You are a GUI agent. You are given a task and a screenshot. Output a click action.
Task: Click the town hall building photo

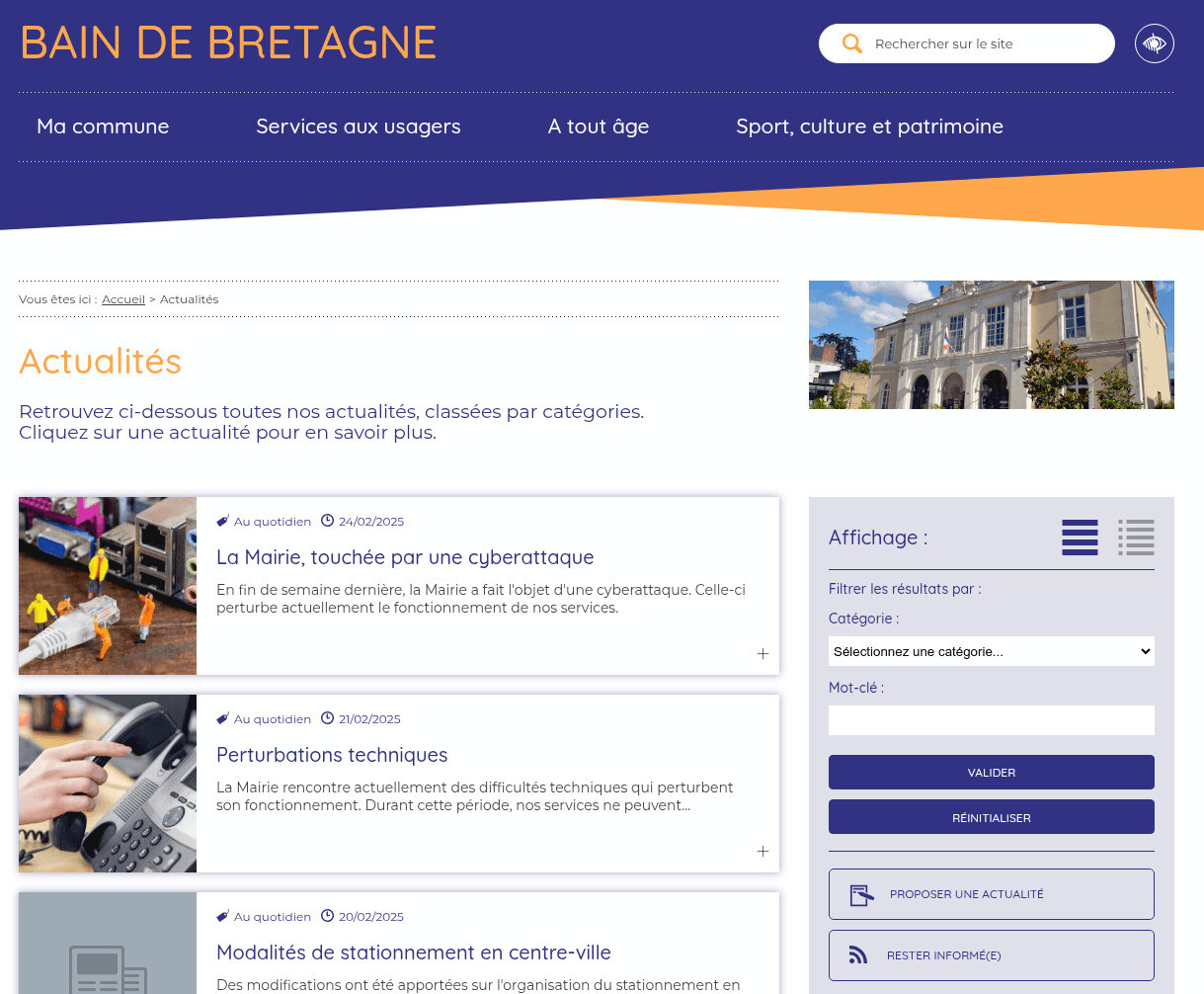click(992, 345)
